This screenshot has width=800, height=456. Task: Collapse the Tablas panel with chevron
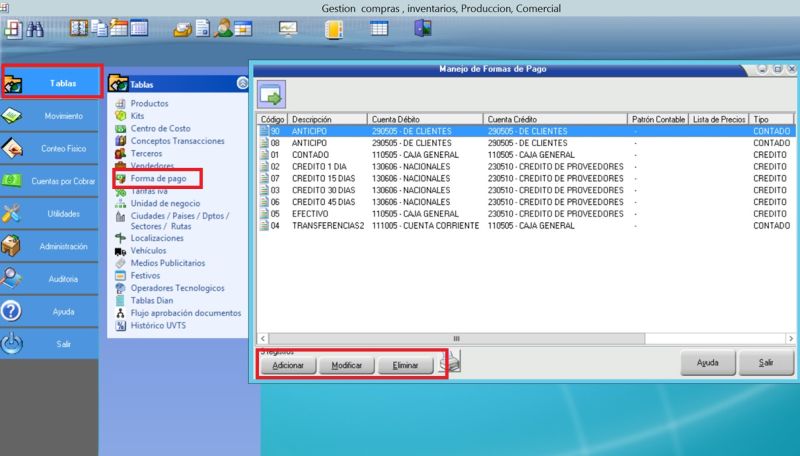click(x=241, y=84)
